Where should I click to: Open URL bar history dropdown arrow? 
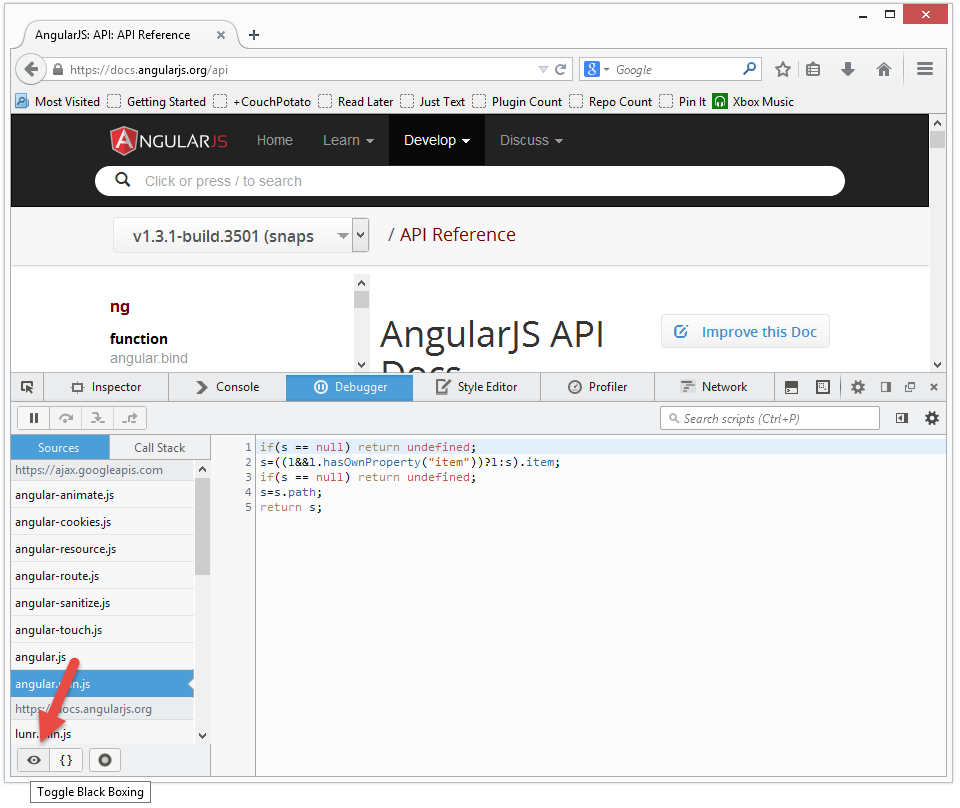[x=542, y=69]
